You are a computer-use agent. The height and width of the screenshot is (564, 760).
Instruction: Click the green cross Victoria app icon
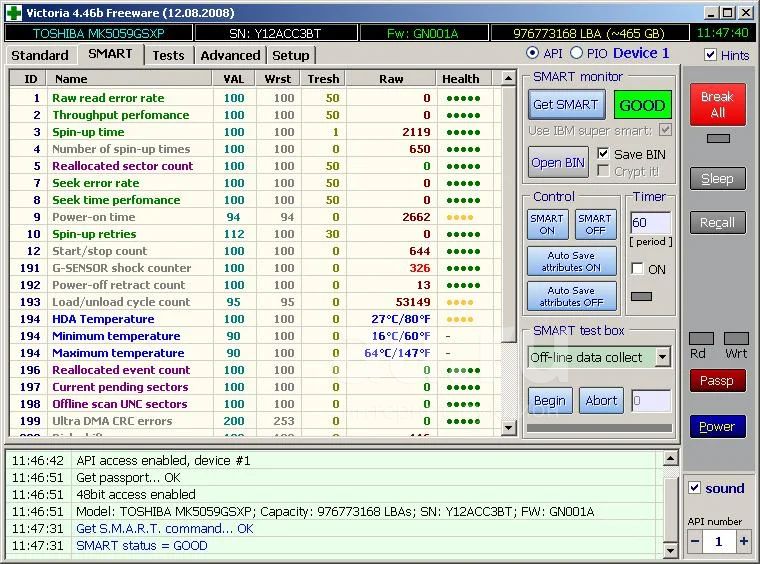[x=14, y=13]
